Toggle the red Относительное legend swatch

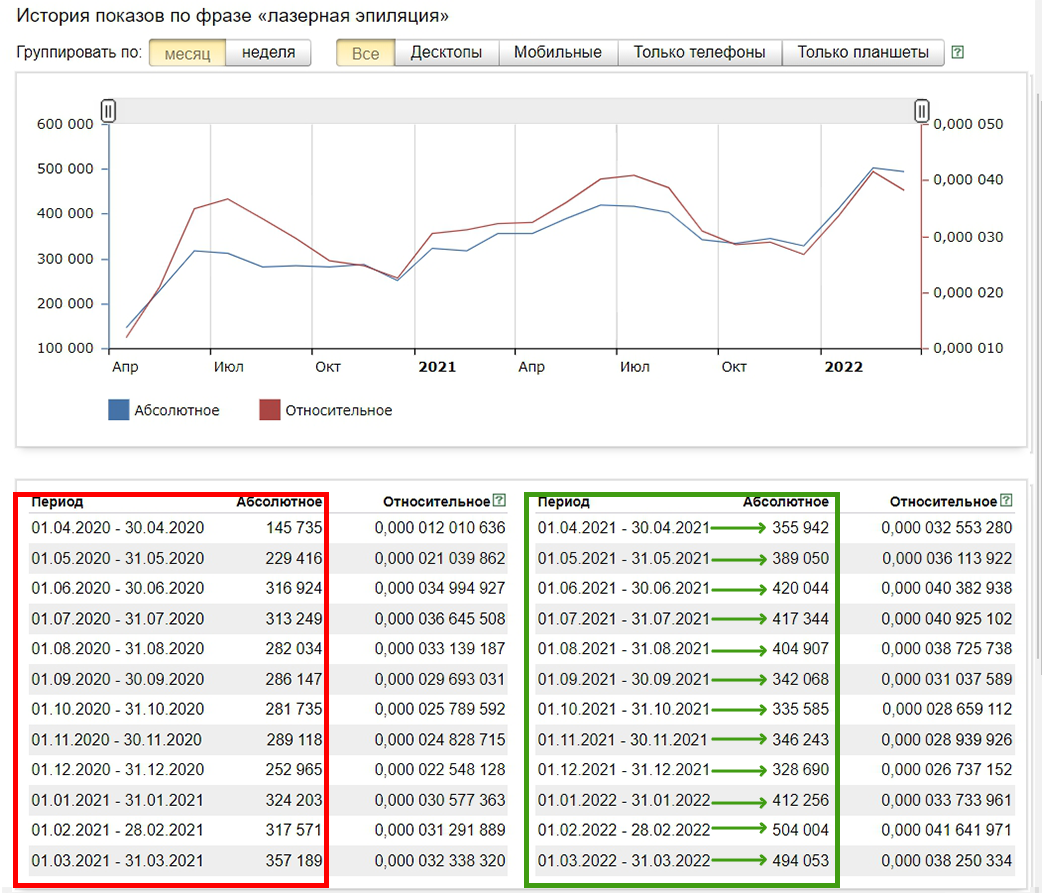270,410
